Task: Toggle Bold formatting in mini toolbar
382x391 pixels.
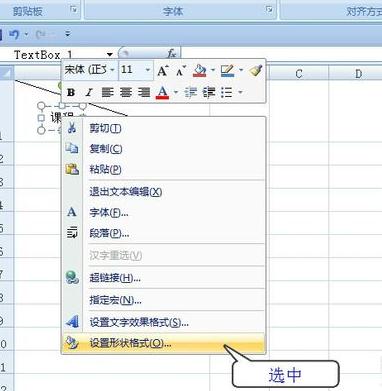Action: coord(71,92)
